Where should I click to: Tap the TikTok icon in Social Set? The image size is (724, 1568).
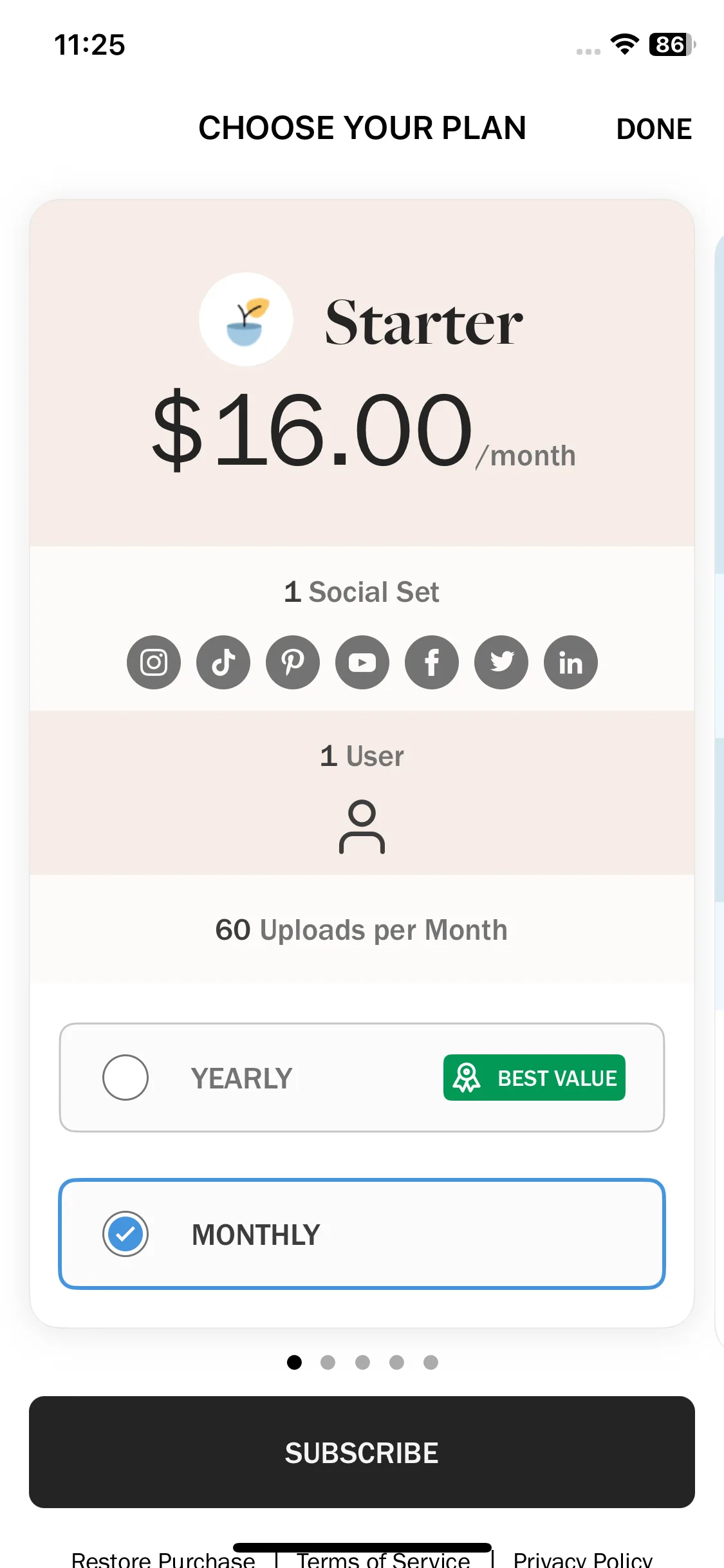tap(223, 662)
